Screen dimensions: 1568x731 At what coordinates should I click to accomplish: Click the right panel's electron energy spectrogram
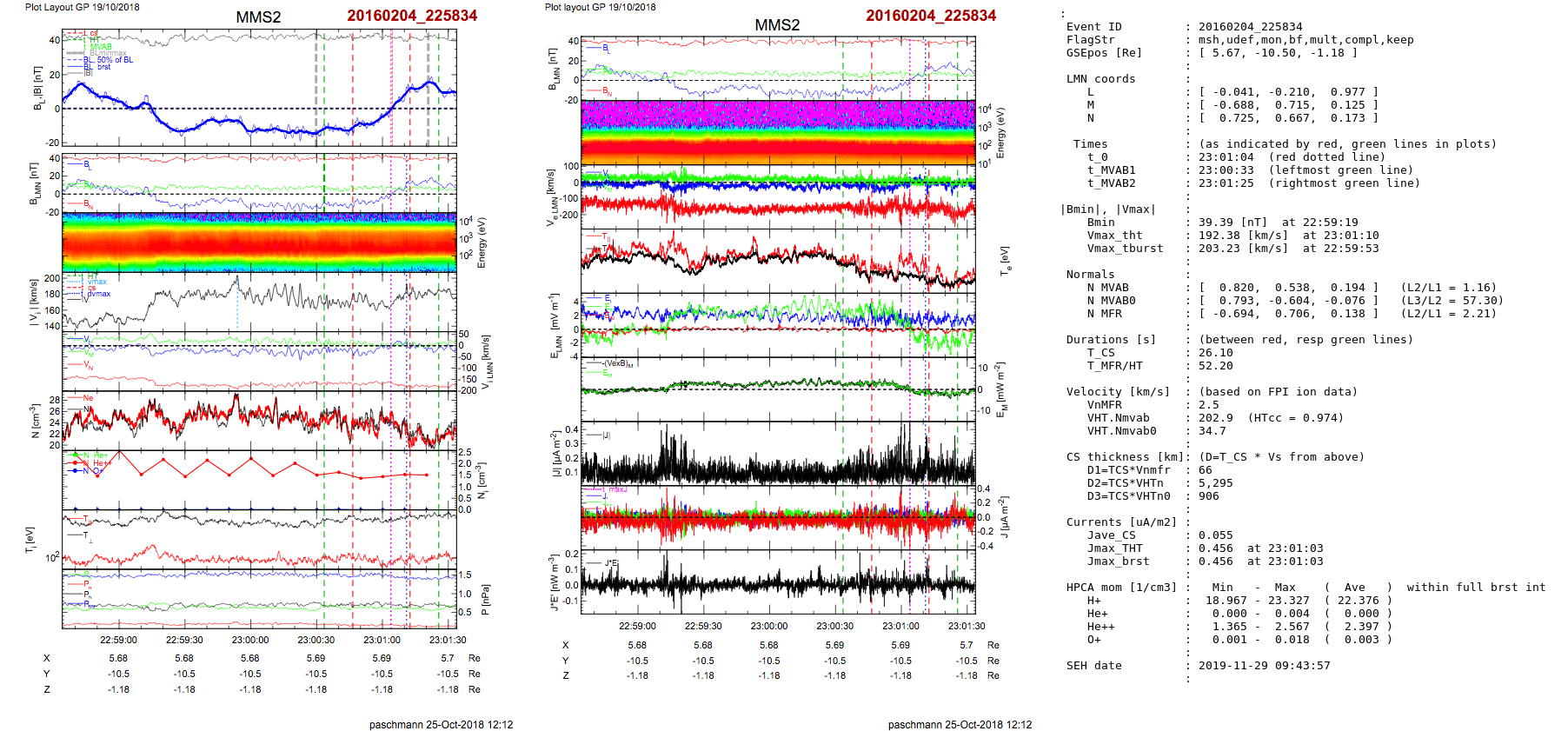(x=777, y=132)
